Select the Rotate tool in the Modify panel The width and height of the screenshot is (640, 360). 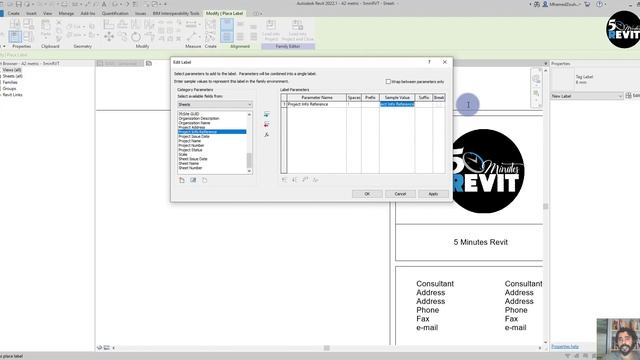136,37
